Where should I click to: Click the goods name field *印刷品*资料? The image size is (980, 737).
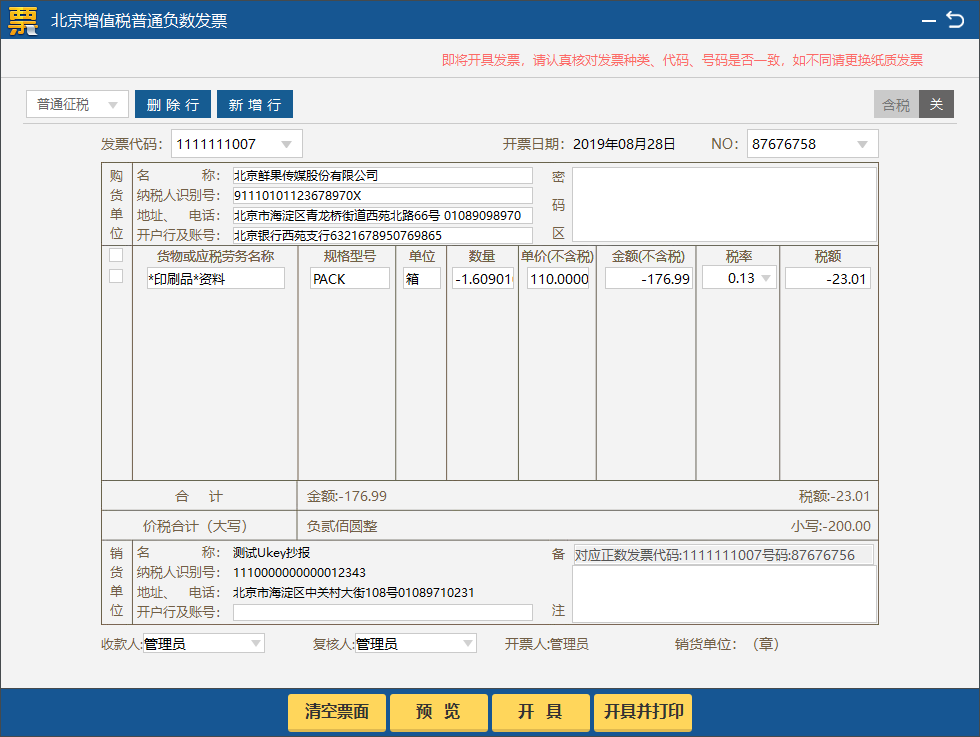tap(216, 279)
